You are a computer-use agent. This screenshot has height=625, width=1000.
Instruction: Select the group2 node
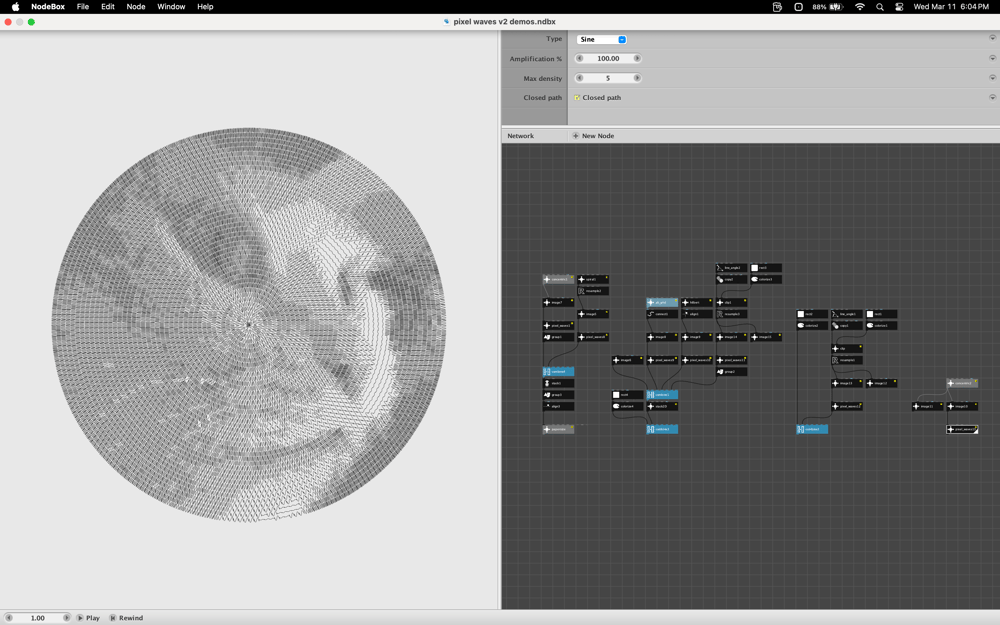(x=731, y=371)
